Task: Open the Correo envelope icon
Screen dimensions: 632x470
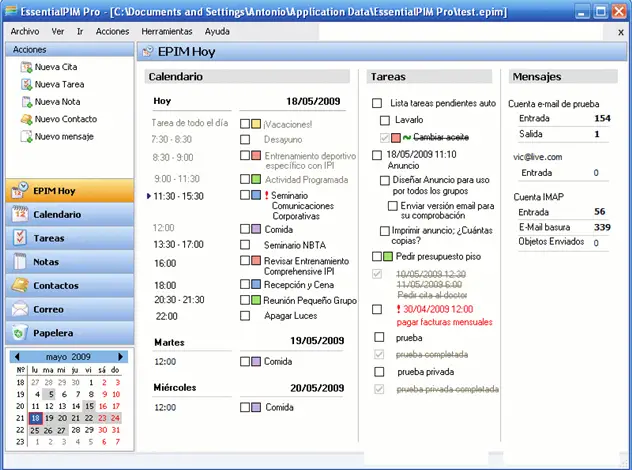Action: [19, 309]
